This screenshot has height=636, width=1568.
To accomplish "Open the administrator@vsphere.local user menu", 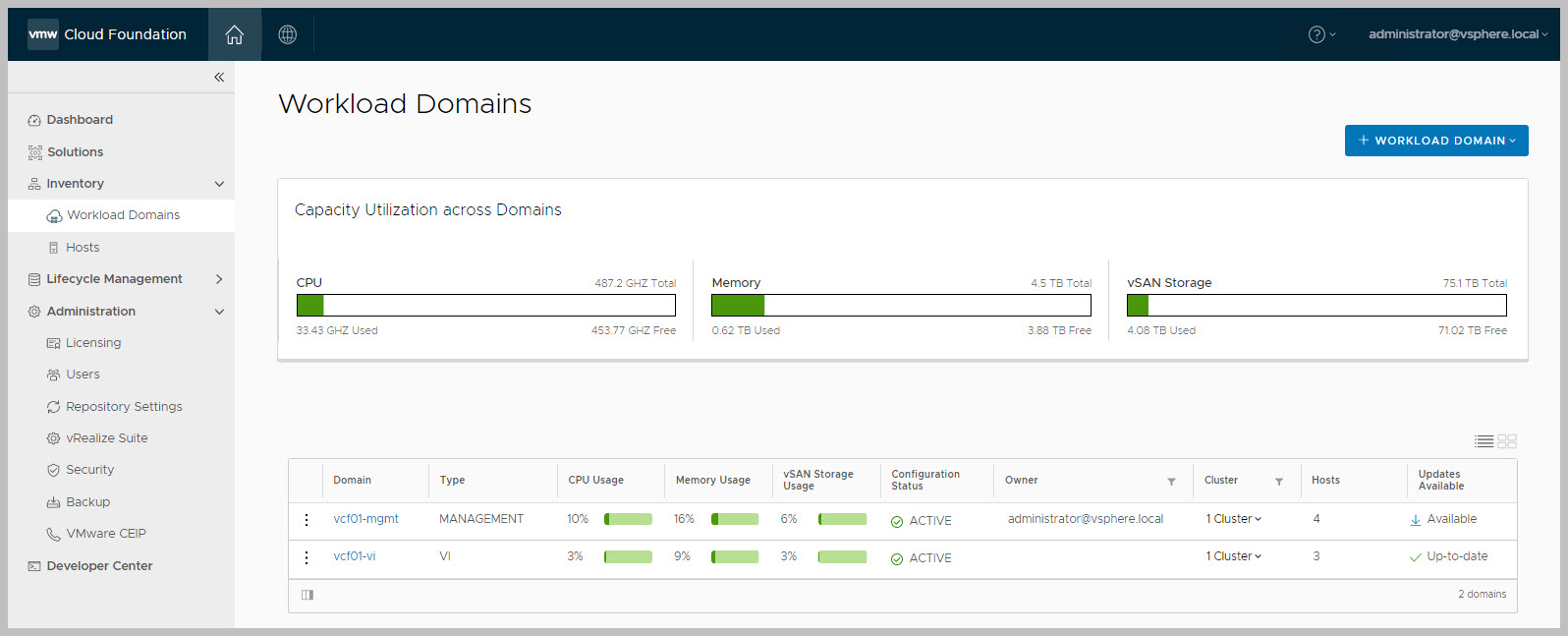I will (1457, 34).
